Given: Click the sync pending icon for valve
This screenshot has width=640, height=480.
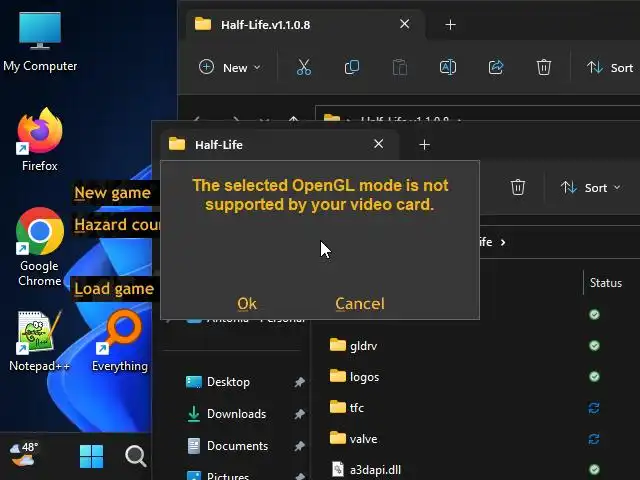Looking at the screenshot, I should pos(594,439).
